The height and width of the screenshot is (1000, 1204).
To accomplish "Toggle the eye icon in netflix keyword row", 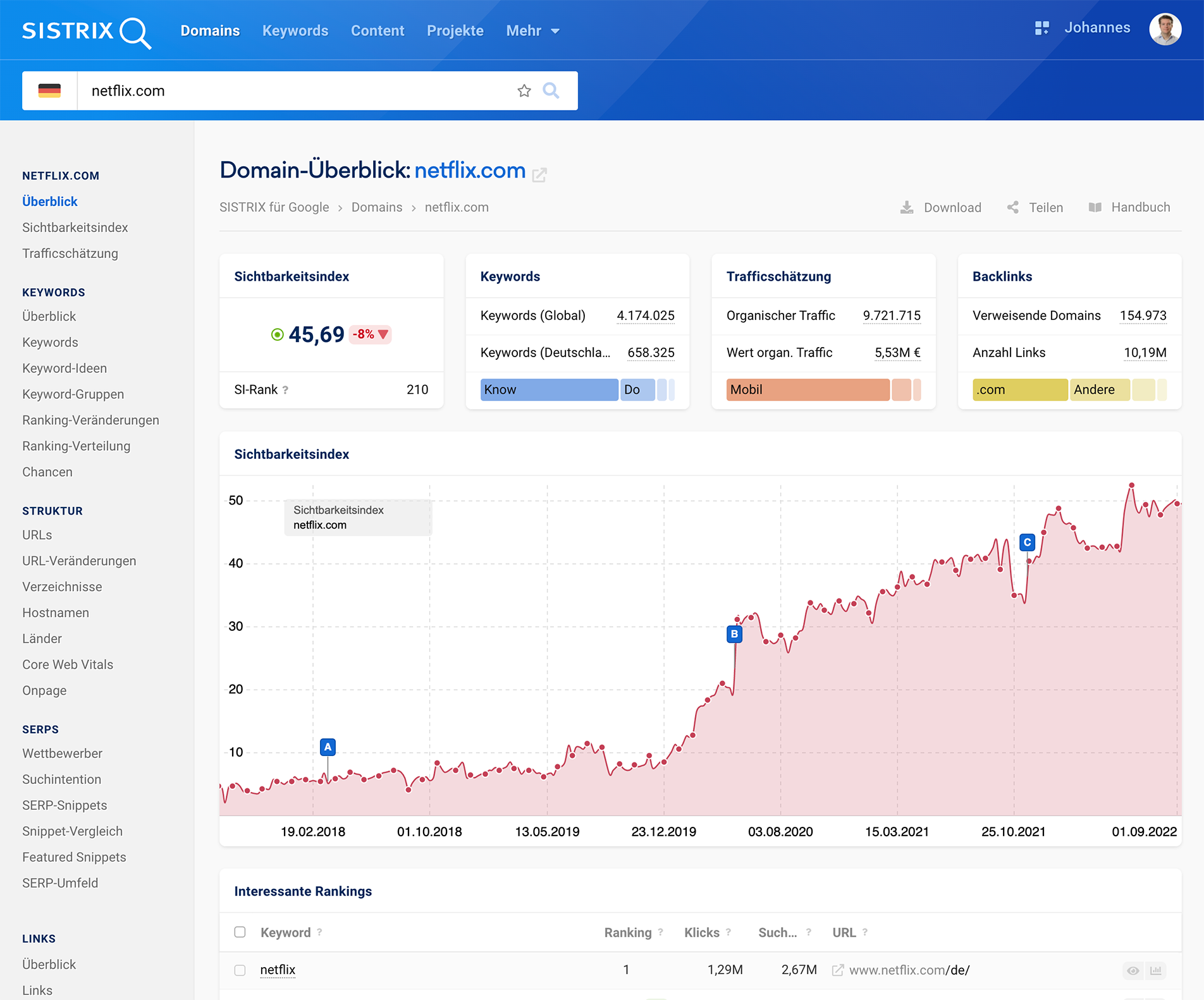I will click(1133, 970).
